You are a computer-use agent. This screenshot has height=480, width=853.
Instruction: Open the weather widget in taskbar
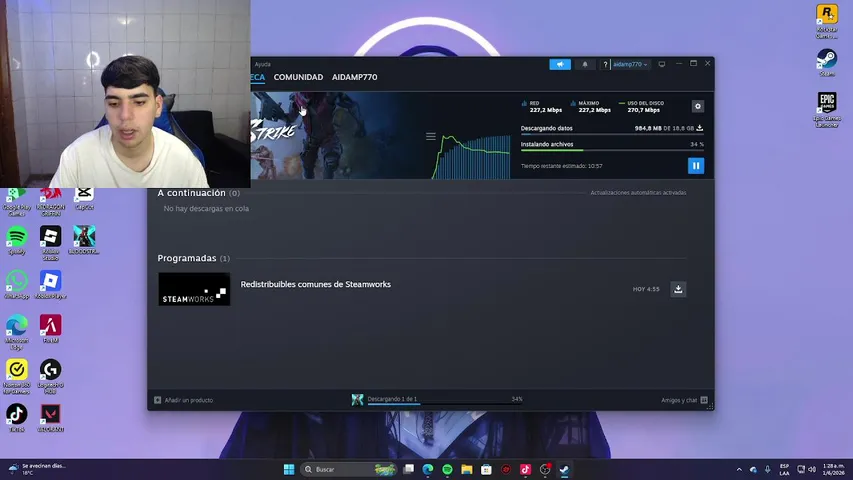(37, 469)
